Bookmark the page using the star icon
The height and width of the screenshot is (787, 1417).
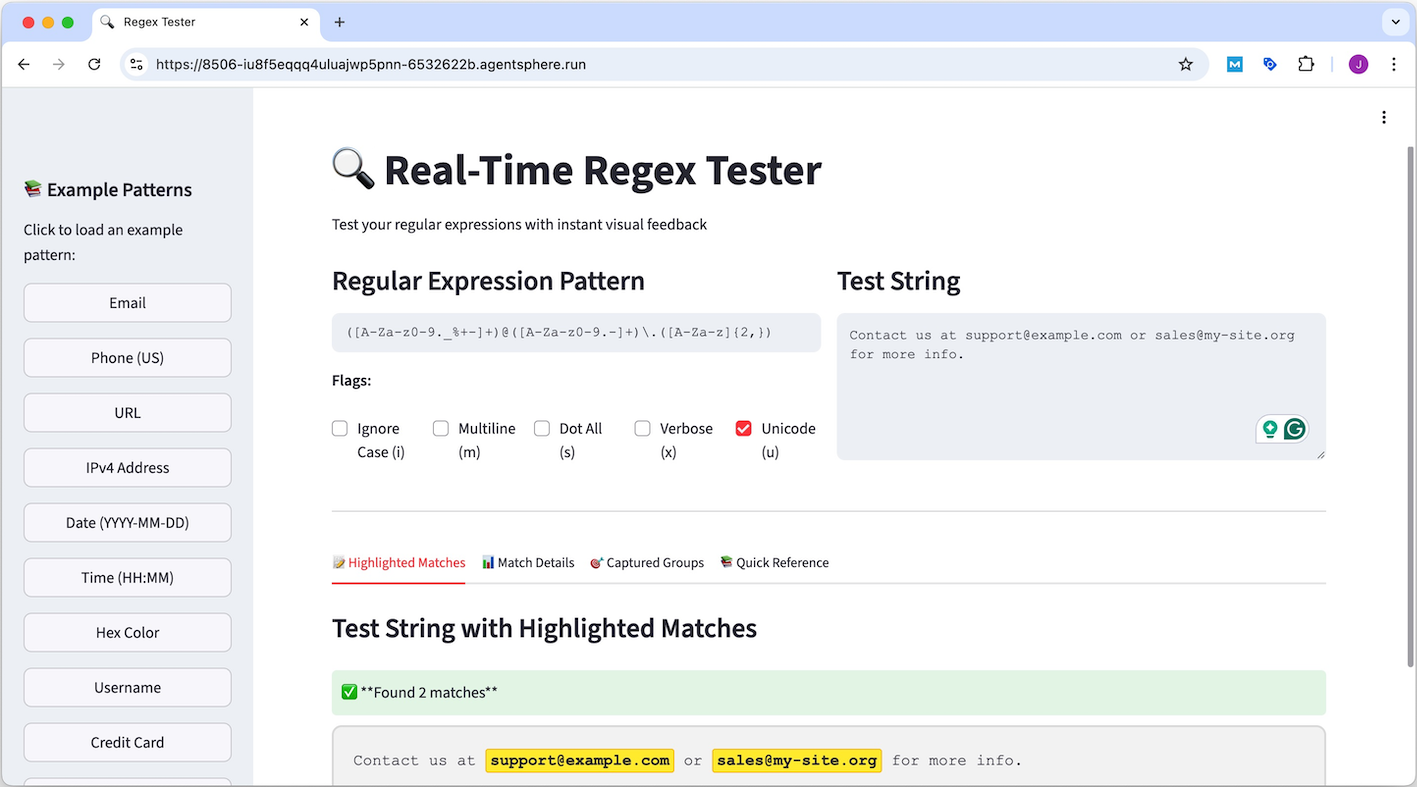(x=1186, y=63)
